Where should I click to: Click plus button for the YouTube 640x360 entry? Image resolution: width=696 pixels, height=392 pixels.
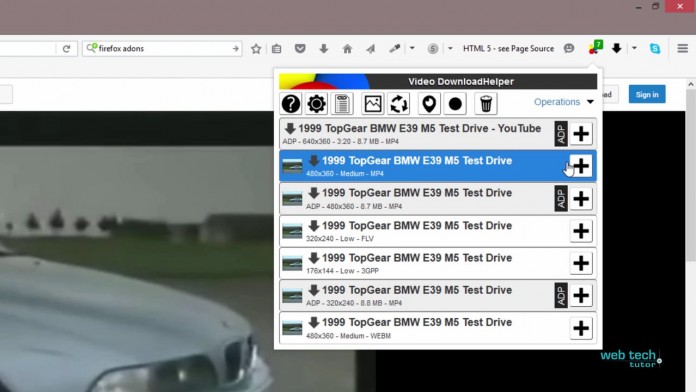[581, 134]
